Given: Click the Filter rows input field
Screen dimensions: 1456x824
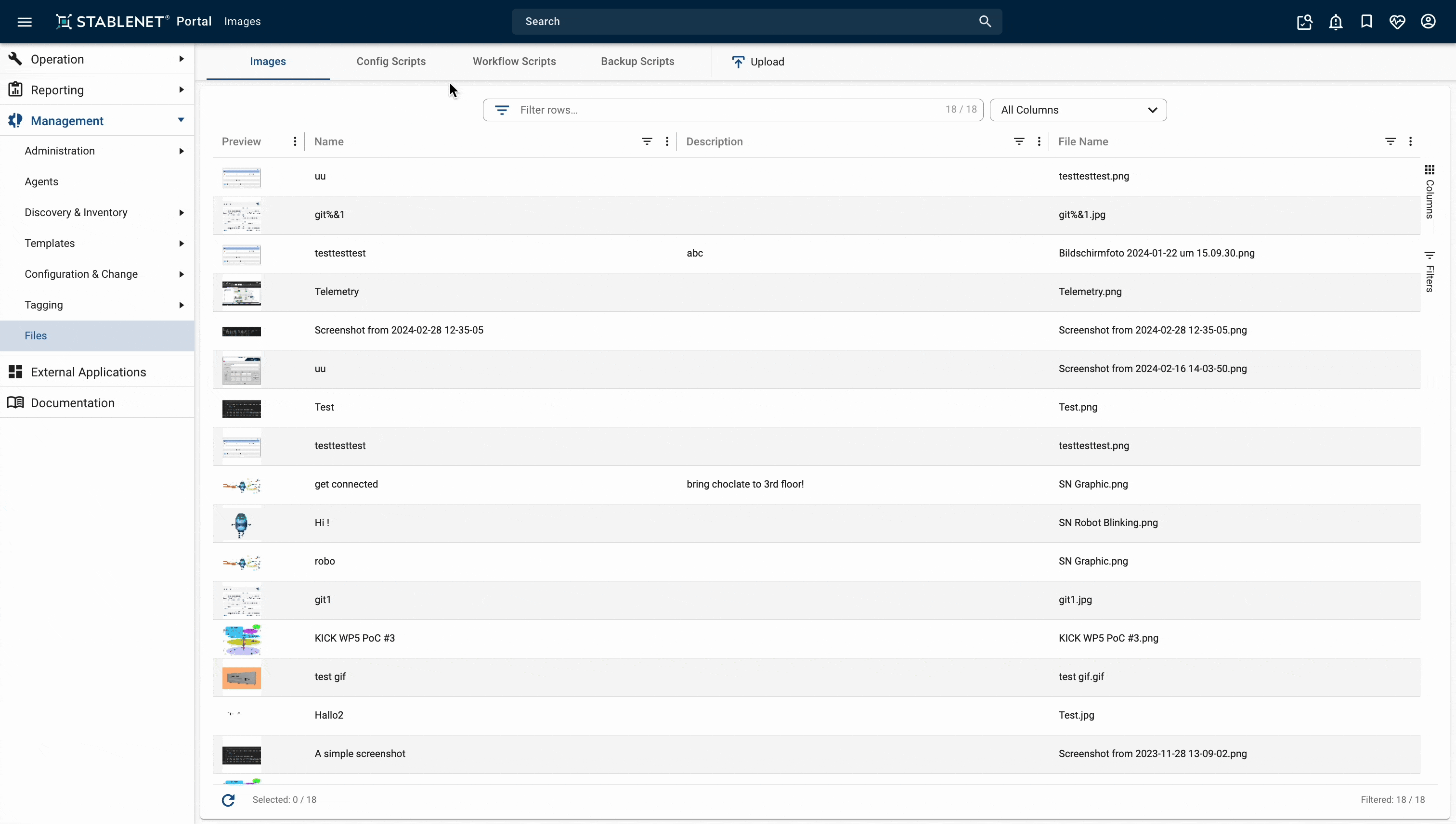Looking at the screenshot, I should (x=732, y=110).
